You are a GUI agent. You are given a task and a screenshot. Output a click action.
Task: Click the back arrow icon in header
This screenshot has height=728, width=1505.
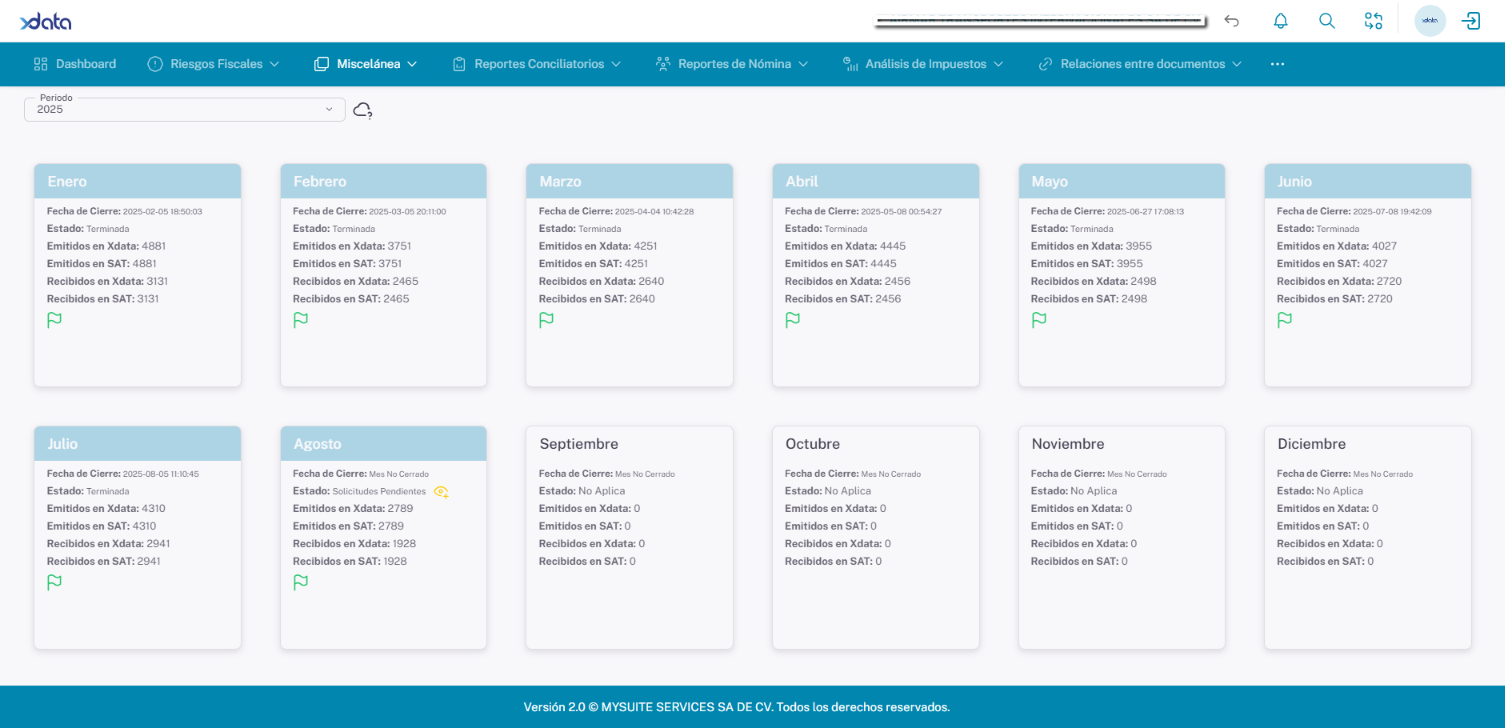(x=1232, y=21)
